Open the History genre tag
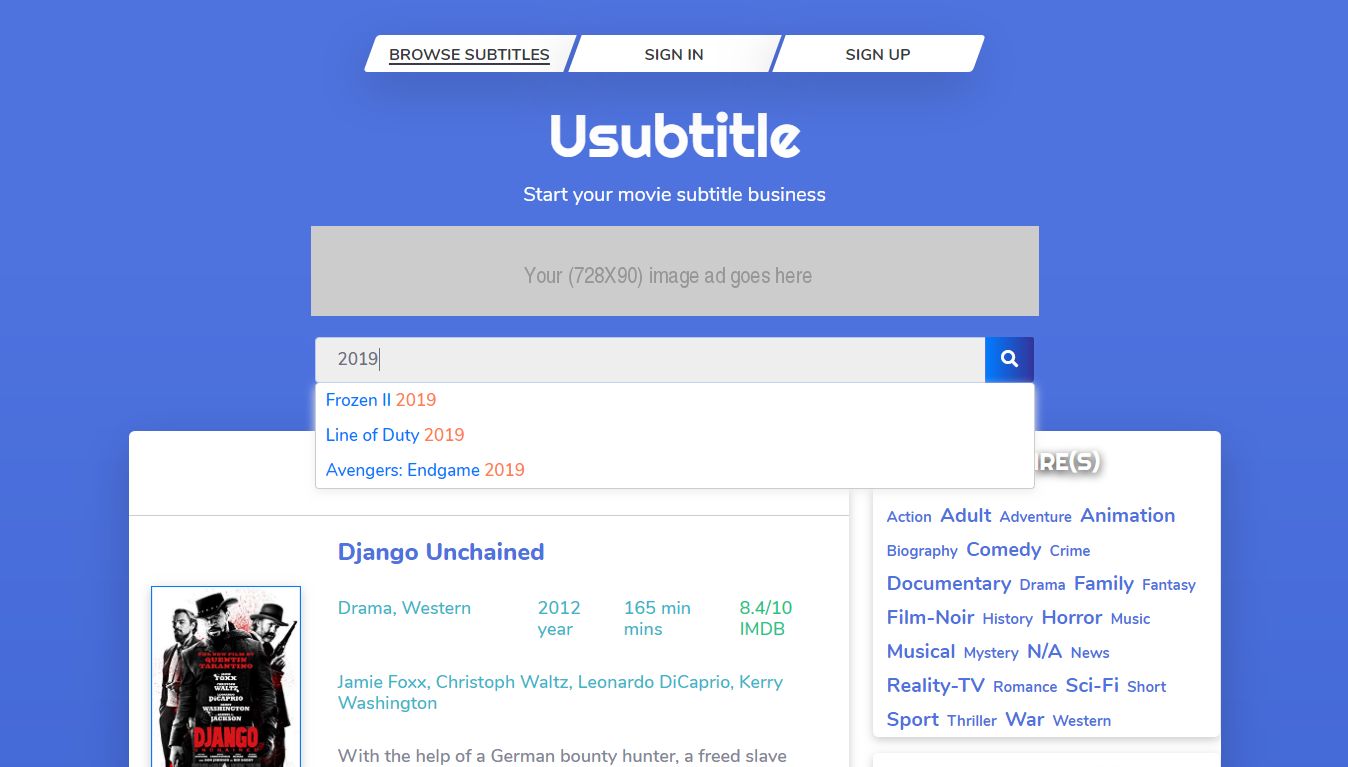Viewport: 1348px width, 767px height. pos(1007,619)
